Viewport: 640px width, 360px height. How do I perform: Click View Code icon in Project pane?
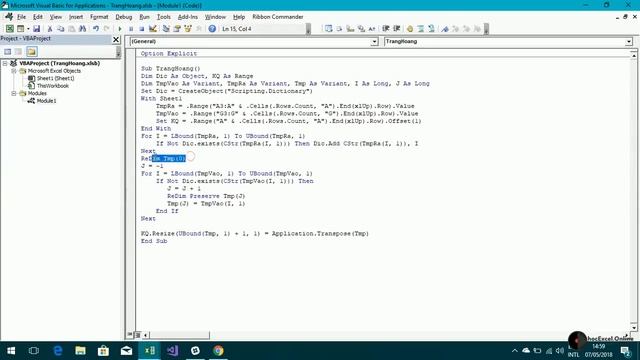pyautogui.click(x=8, y=51)
